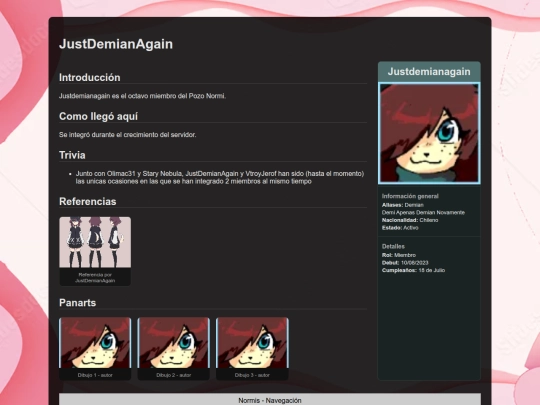Click the Aliases: Demian line
The height and width of the screenshot is (405, 540).
(x=403, y=205)
